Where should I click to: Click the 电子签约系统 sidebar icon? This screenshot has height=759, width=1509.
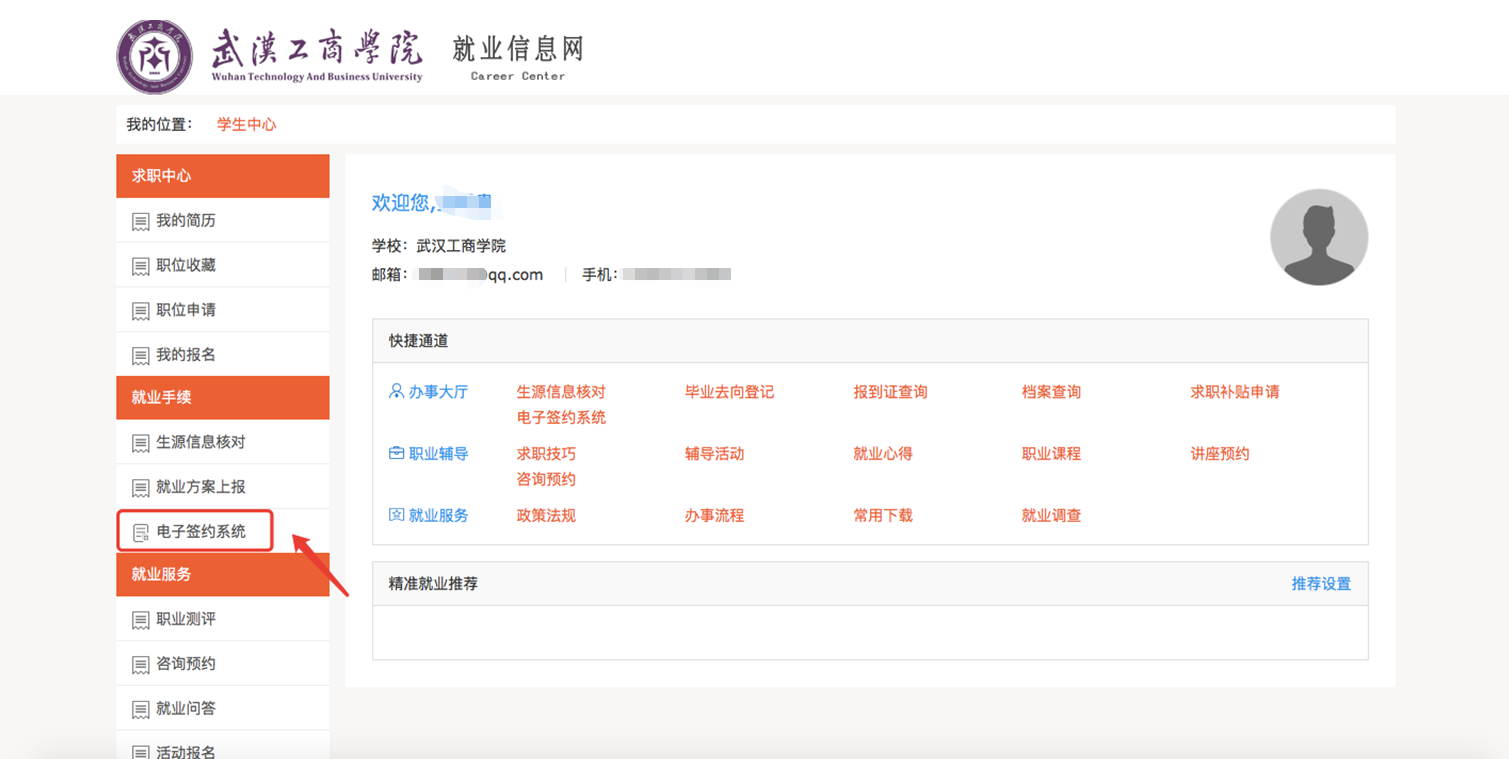click(x=141, y=533)
